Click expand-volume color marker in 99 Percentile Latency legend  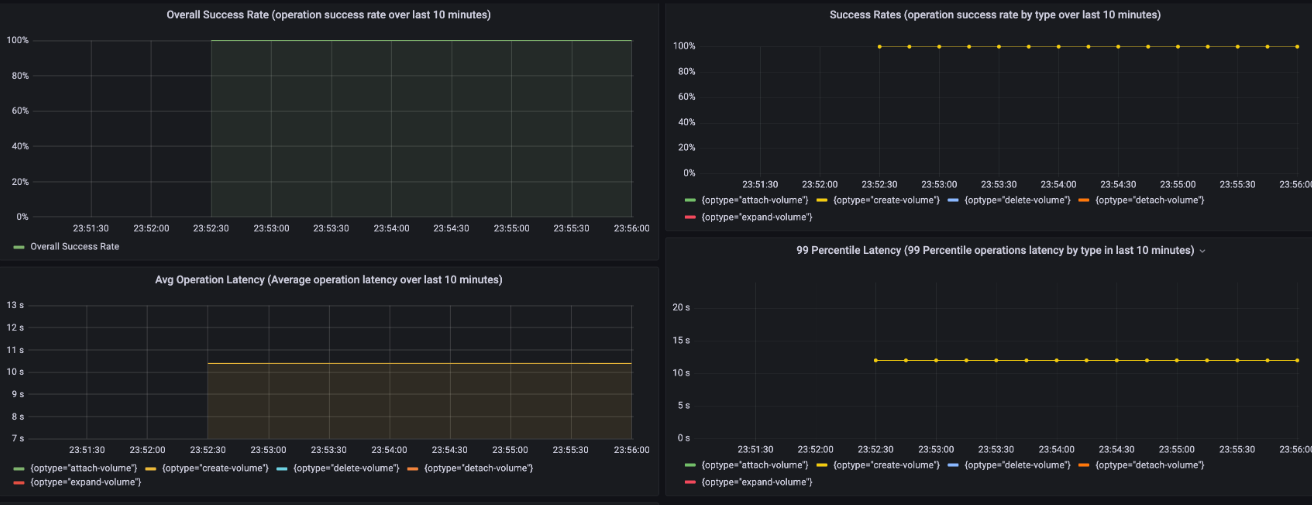coord(688,482)
